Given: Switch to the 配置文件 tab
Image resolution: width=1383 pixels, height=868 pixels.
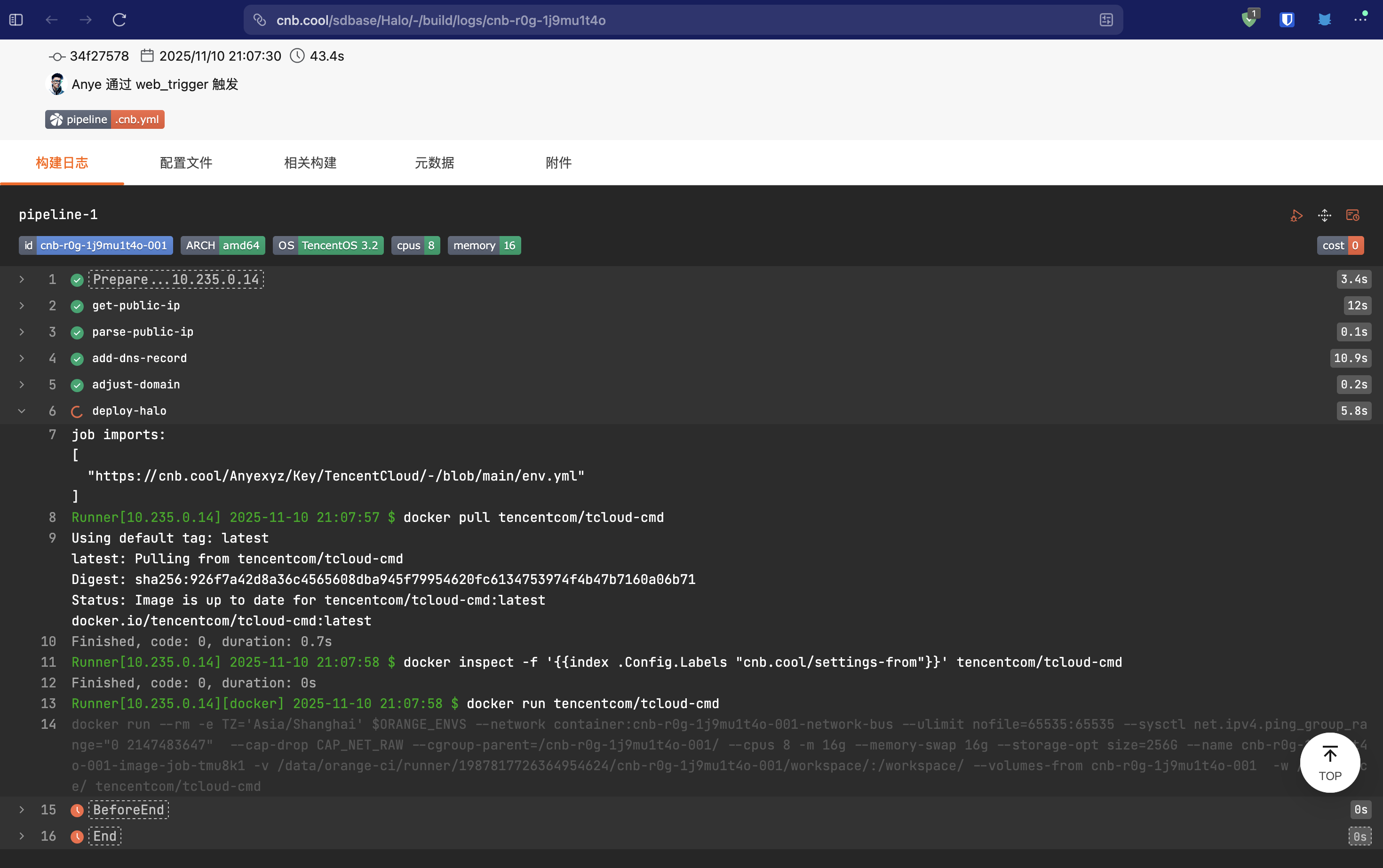Looking at the screenshot, I should (186, 163).
